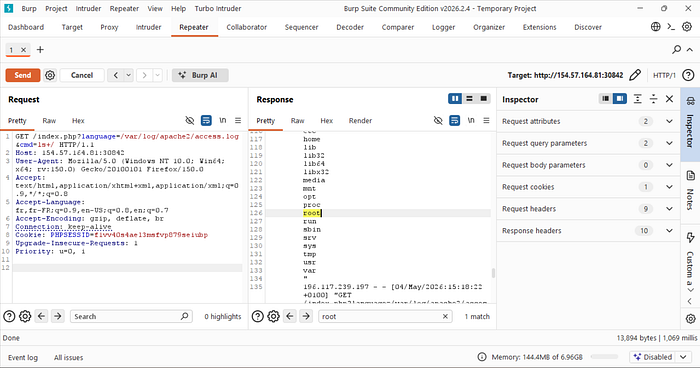
Task: Select side-by-side response layout
Action: coord(455,99)
